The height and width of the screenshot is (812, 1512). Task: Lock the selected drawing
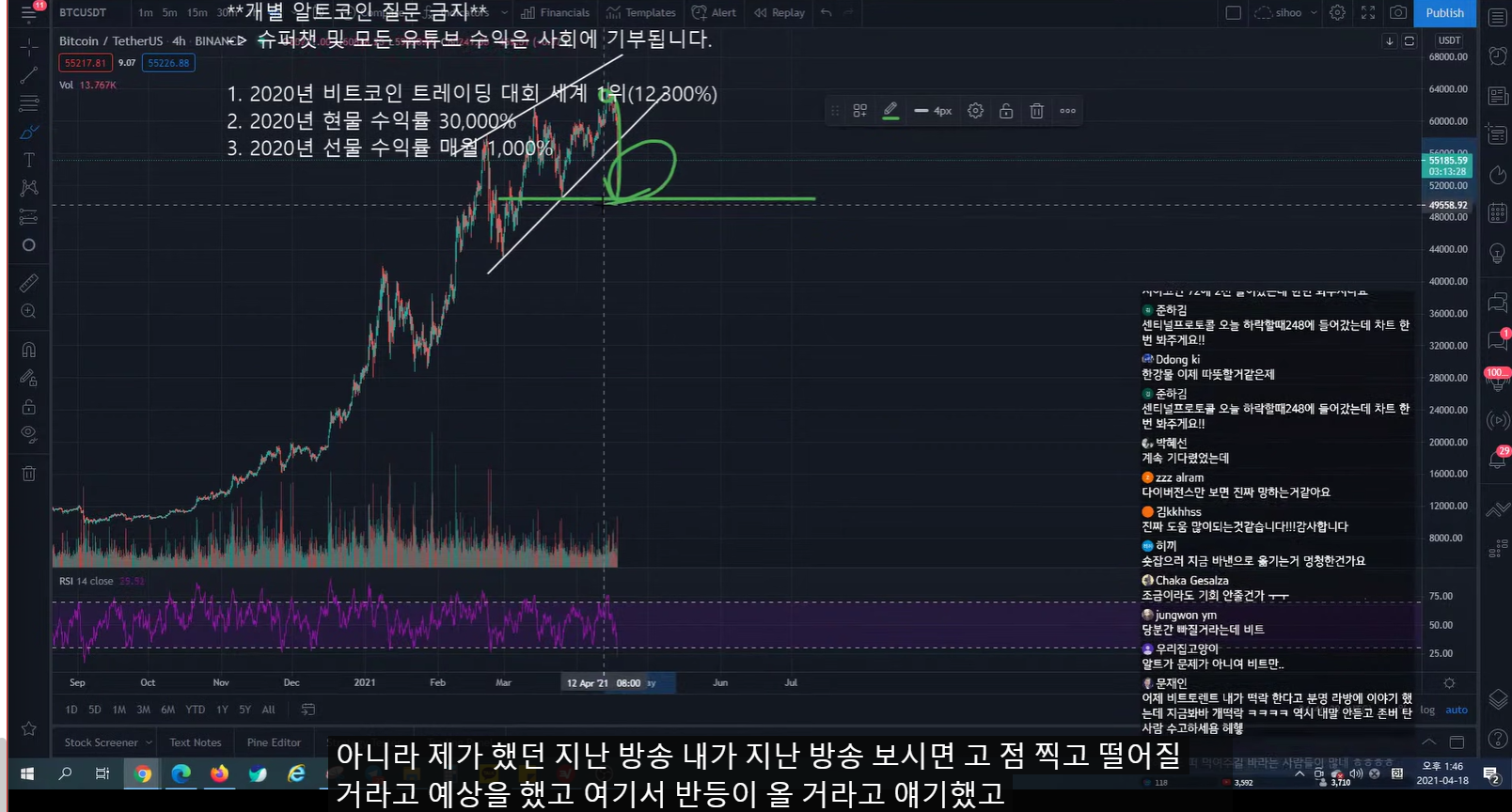(1006, 111)
